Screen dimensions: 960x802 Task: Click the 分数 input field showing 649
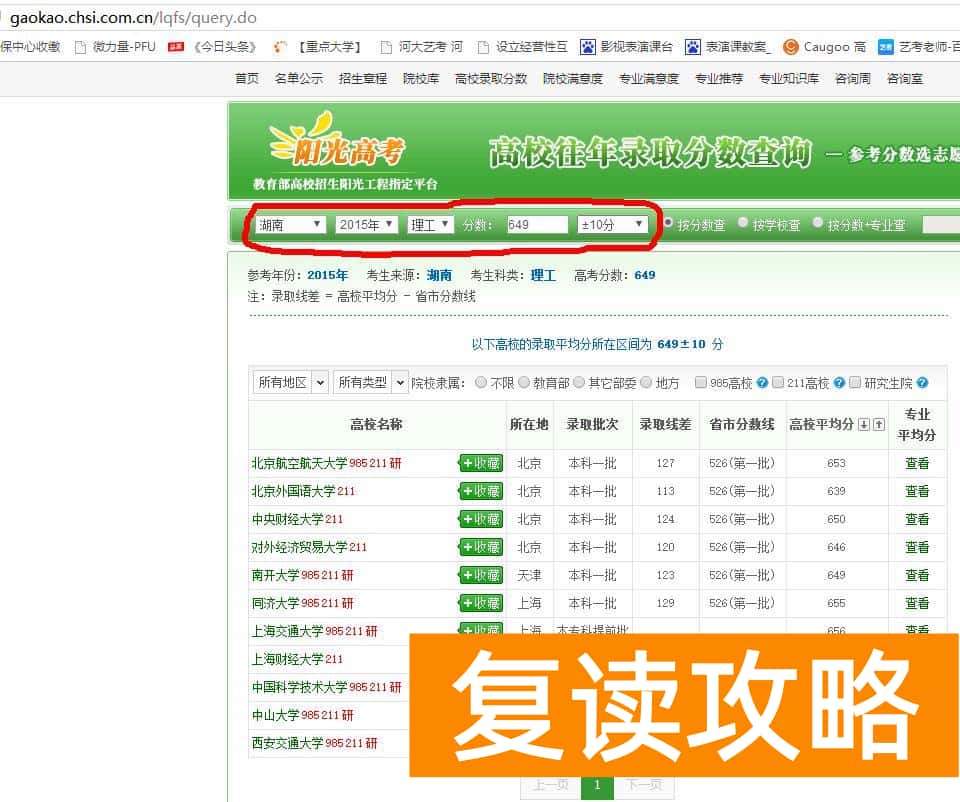(536, 224)
